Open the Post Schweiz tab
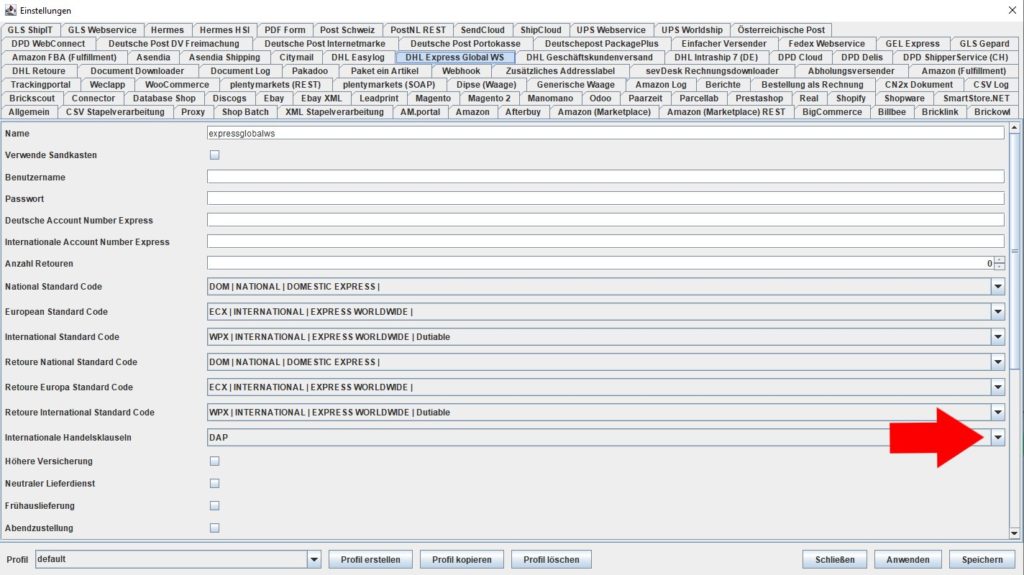1024x575 pixels. tap(347, 30)
